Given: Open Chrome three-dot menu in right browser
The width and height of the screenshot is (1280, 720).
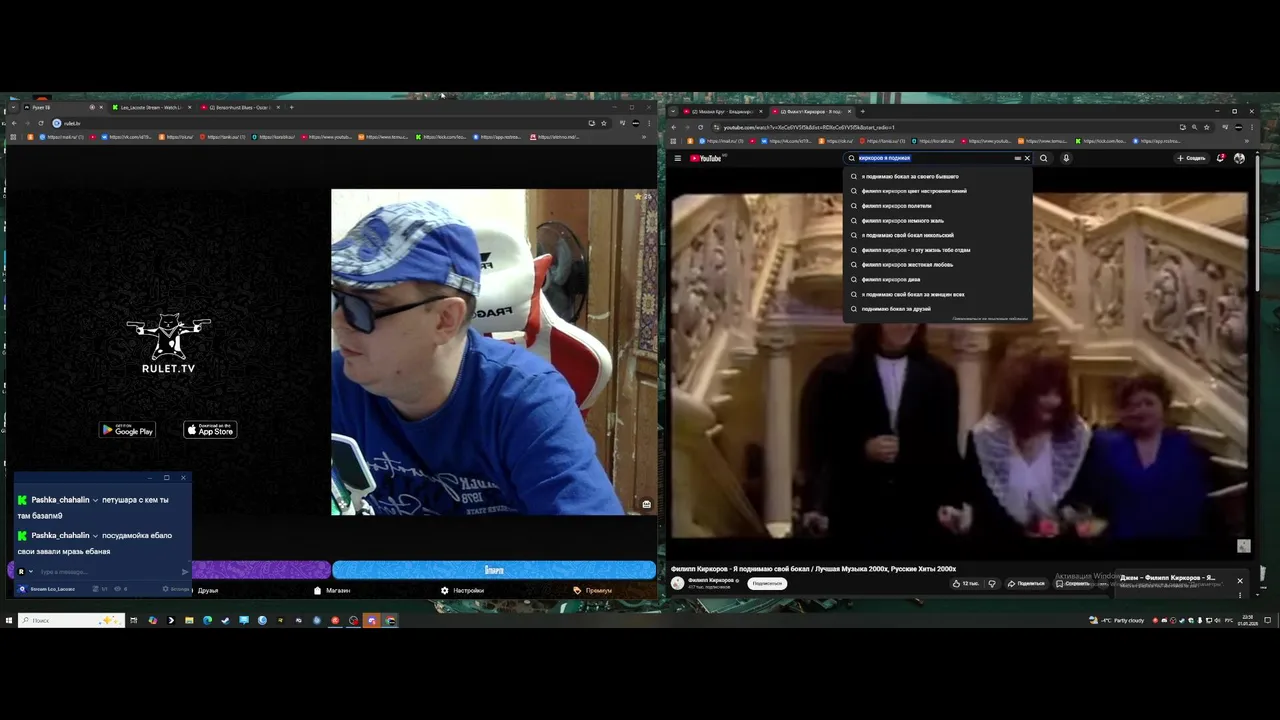Looking at the screenshot, I should coord(1252,127).
